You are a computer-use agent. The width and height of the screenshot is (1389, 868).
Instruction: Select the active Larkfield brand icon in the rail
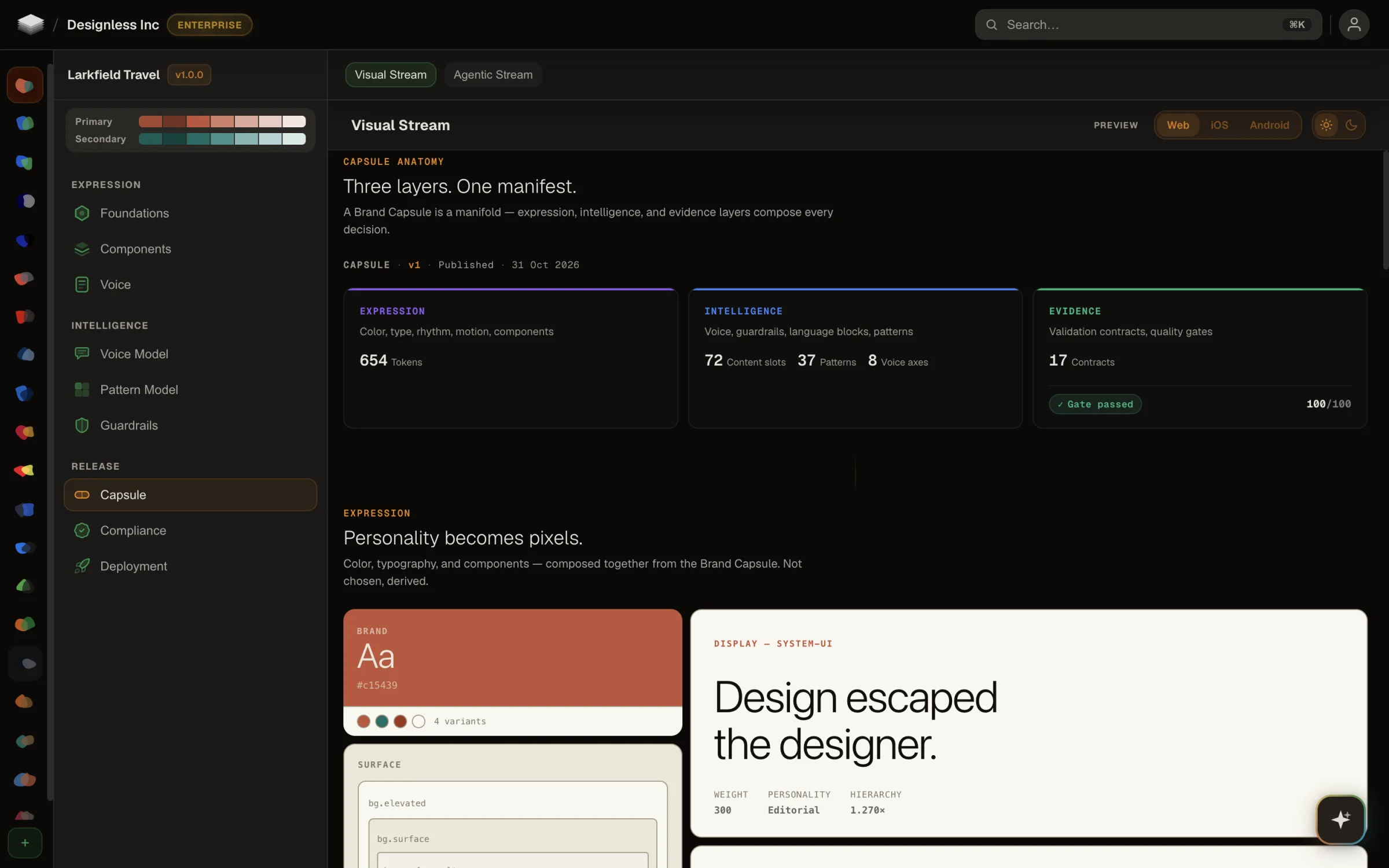point(25,85)
